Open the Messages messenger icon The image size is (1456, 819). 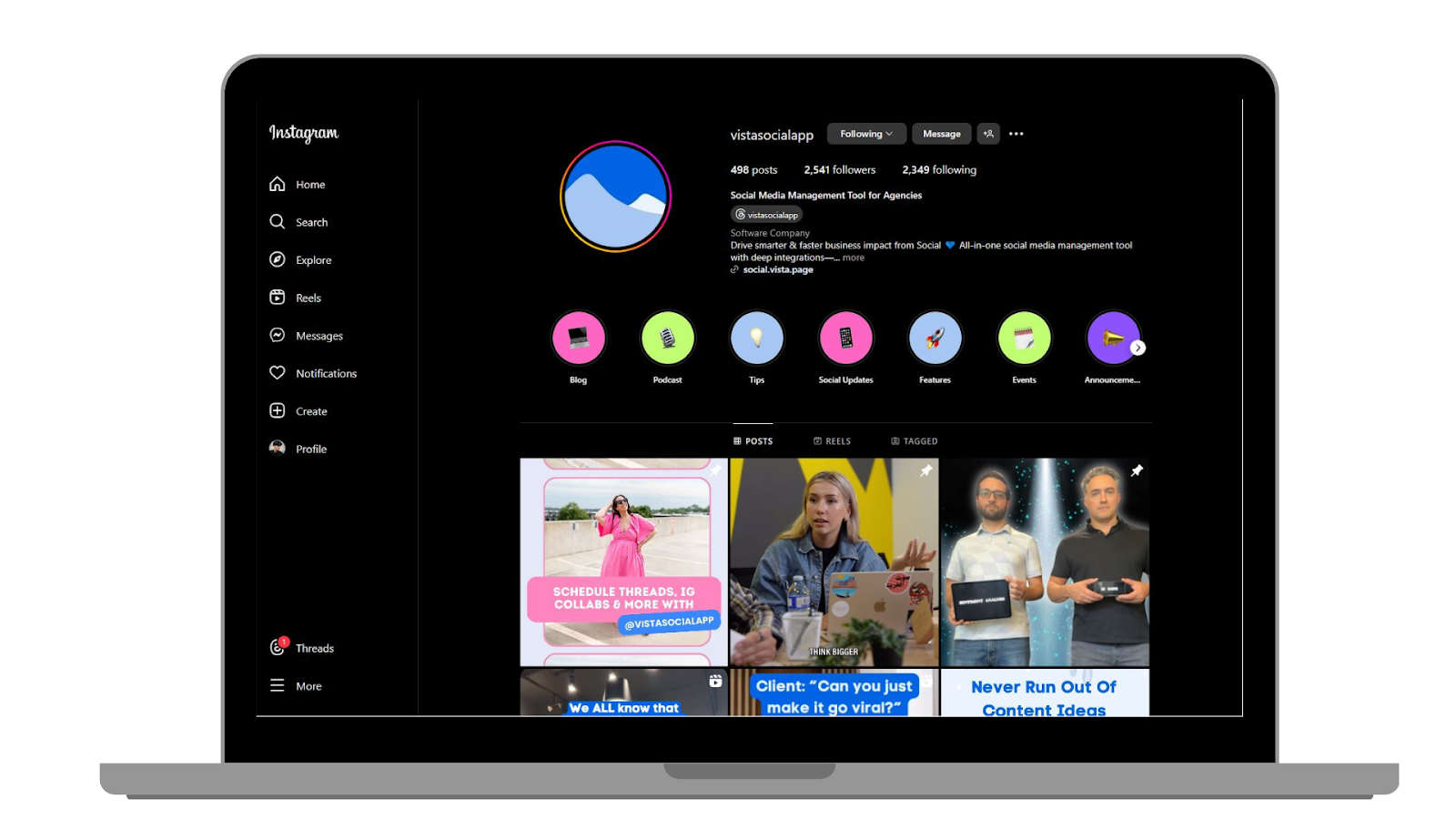(278, 335)
